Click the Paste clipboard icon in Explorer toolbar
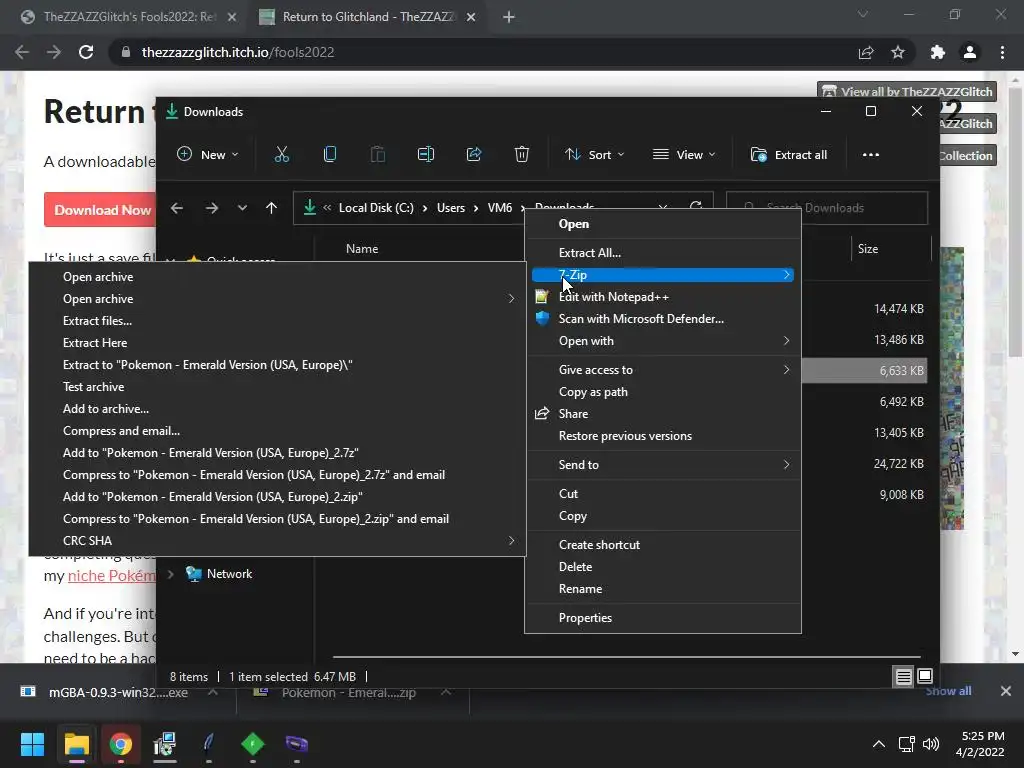 coord(377,155)
